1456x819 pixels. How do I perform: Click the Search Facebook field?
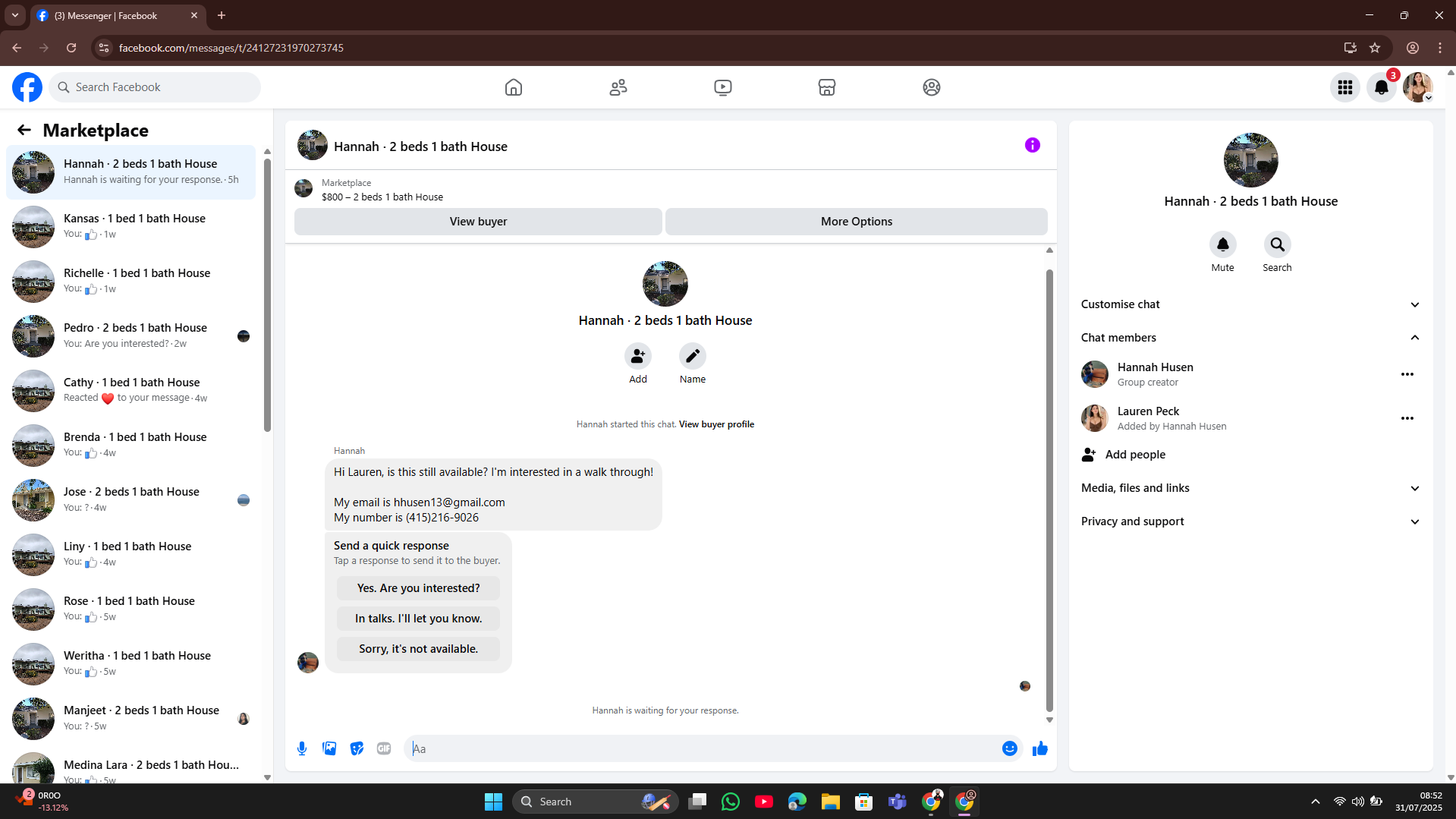(155, 87)
